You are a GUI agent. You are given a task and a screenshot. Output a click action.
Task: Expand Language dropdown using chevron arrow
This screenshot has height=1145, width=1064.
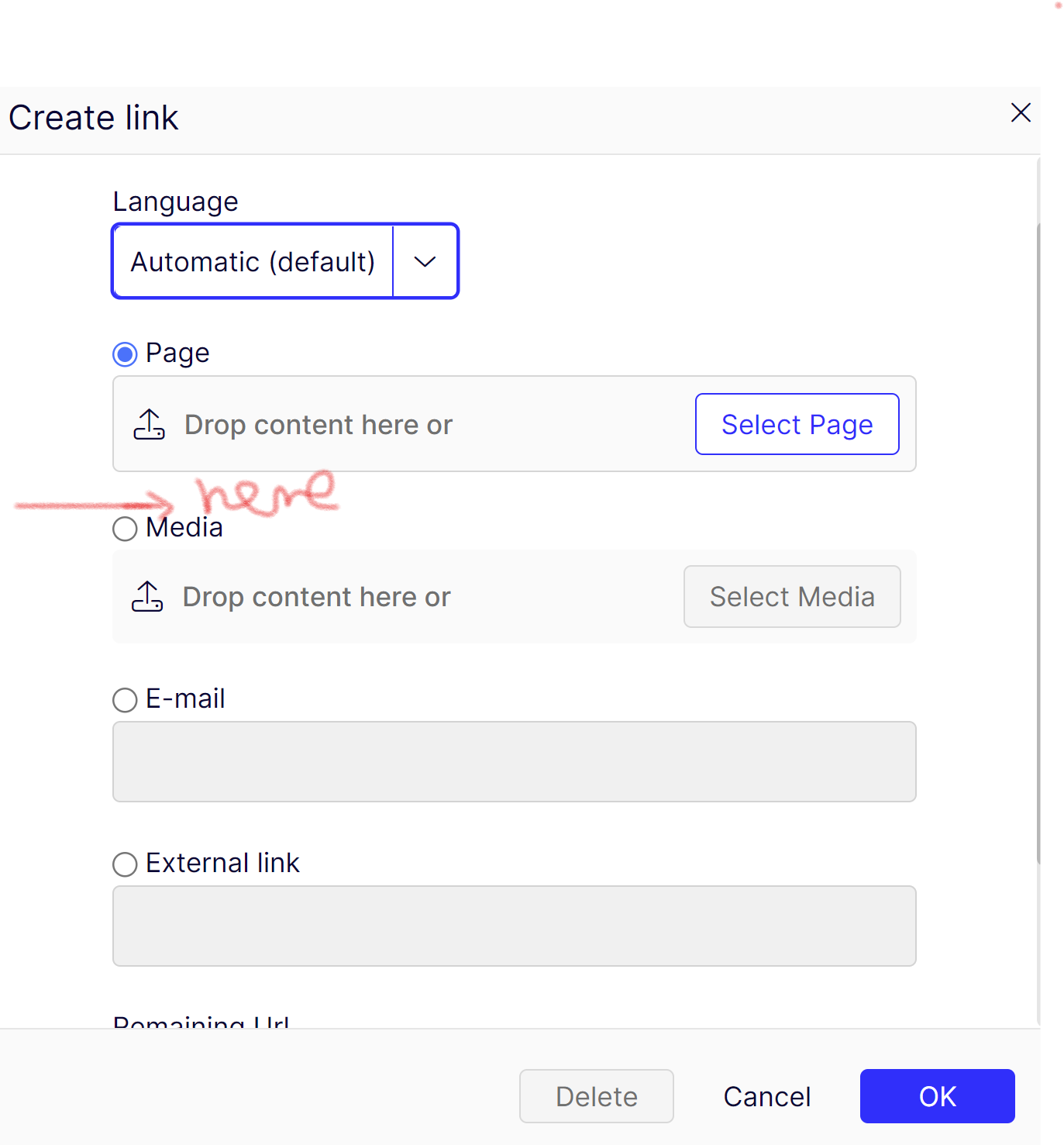tap(425, 262)
